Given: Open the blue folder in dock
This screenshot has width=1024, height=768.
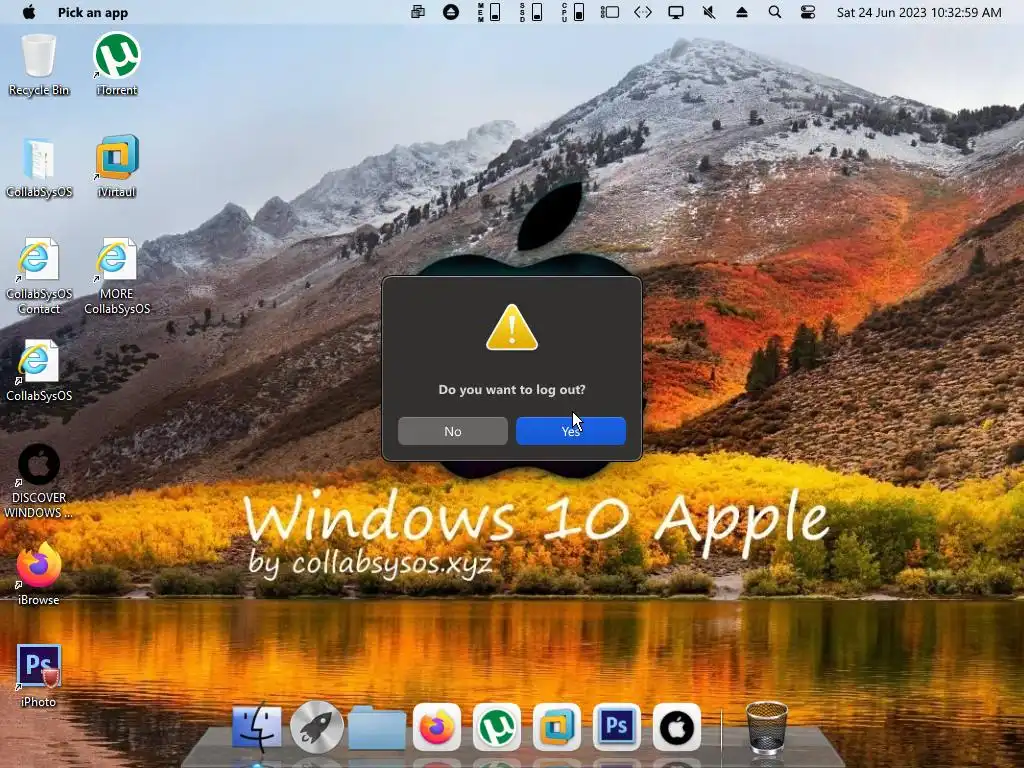Looking at the screenshot, I should pos(377,727).
